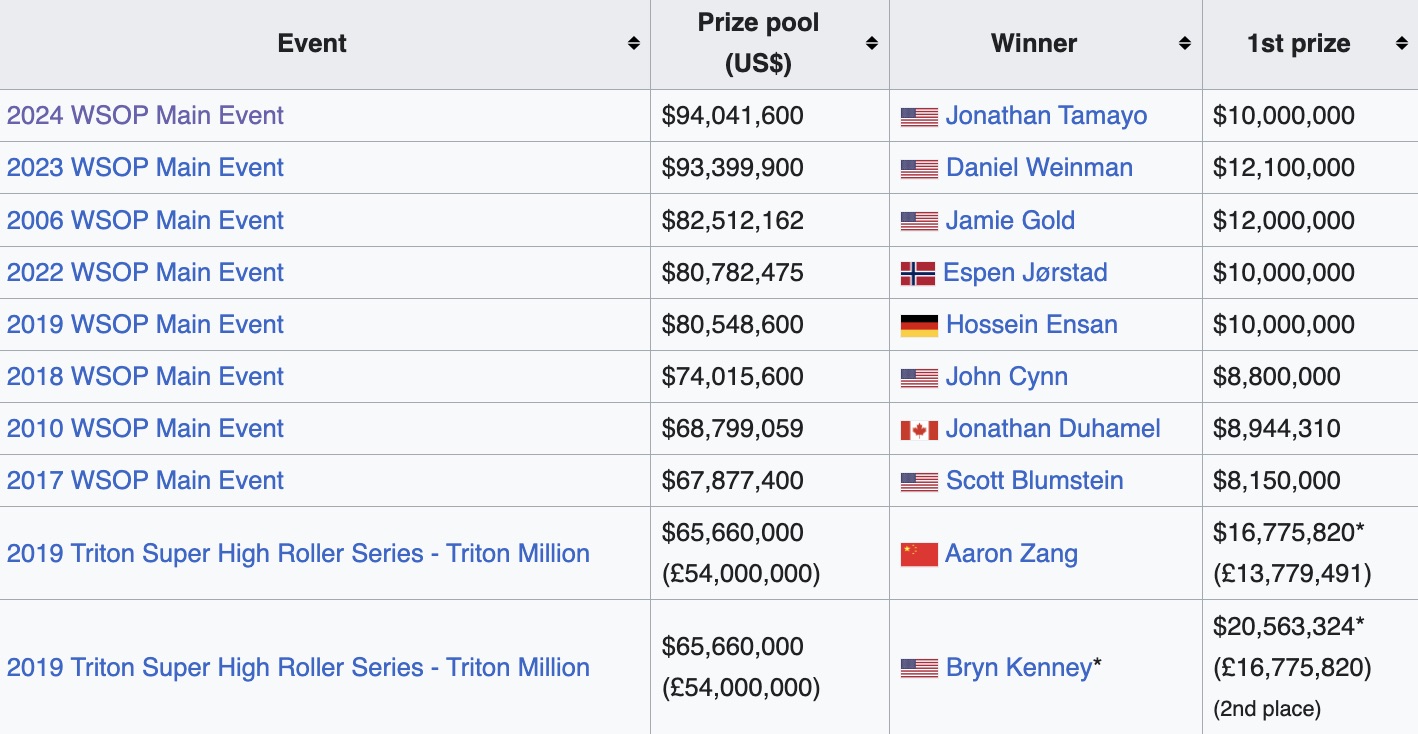Viewport: 1418px width, 734px height.
Task: Click the Event column header
Action: (x=312, y=44)
